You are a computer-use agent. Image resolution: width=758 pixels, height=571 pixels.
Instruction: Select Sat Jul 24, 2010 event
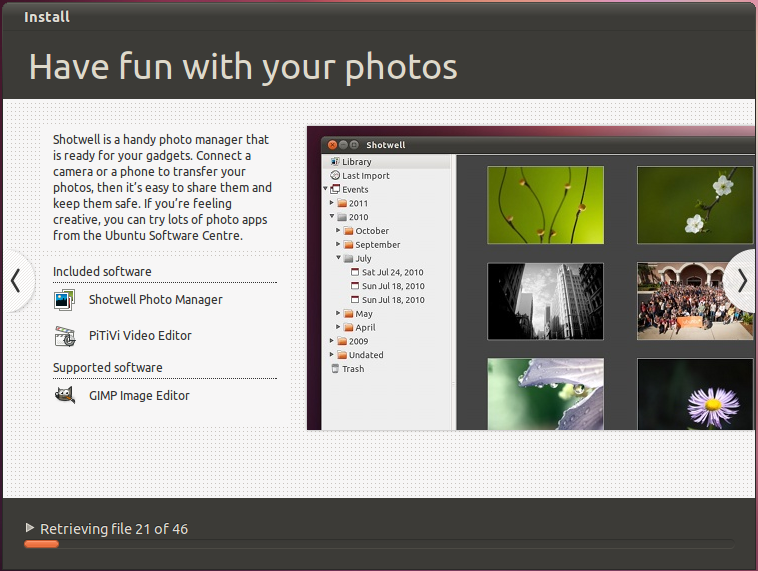(x=392, y=272)
